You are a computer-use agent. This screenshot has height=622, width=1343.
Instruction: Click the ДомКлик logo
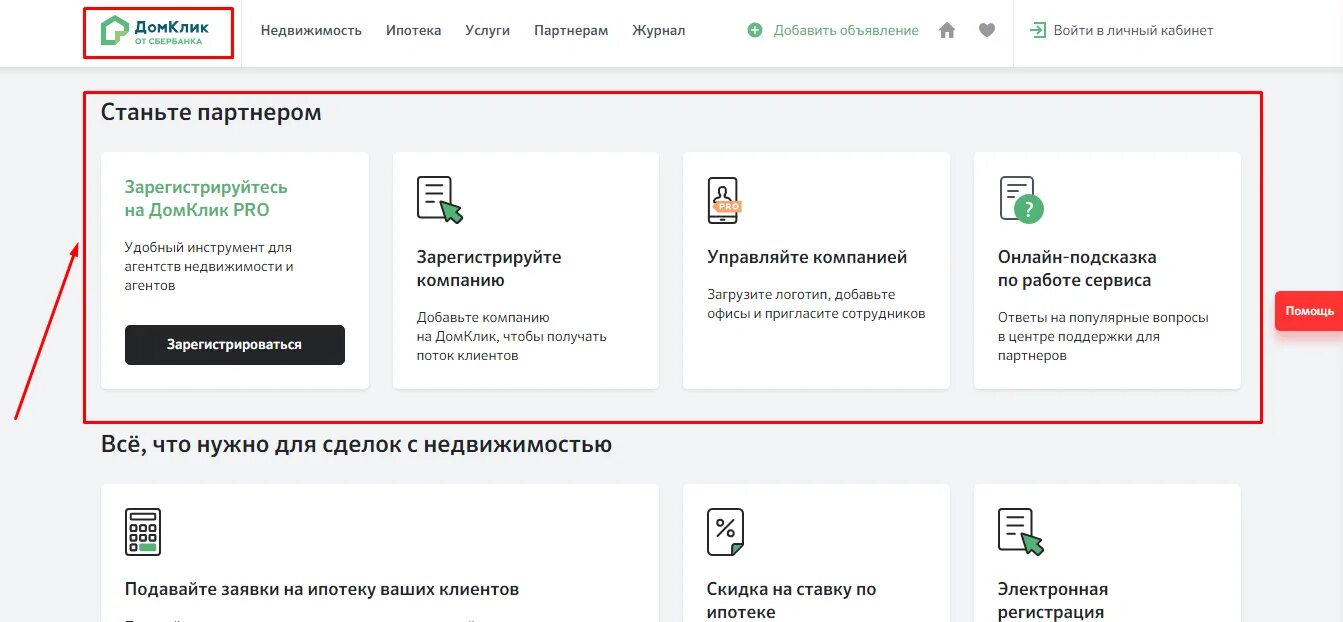156,31
